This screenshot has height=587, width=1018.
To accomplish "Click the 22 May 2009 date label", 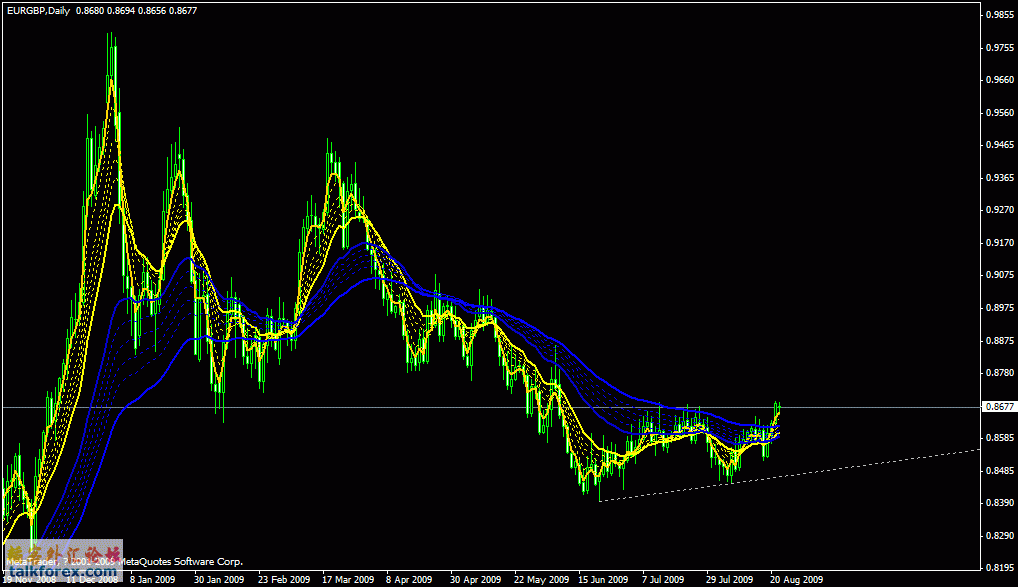I will click(541, 579).
